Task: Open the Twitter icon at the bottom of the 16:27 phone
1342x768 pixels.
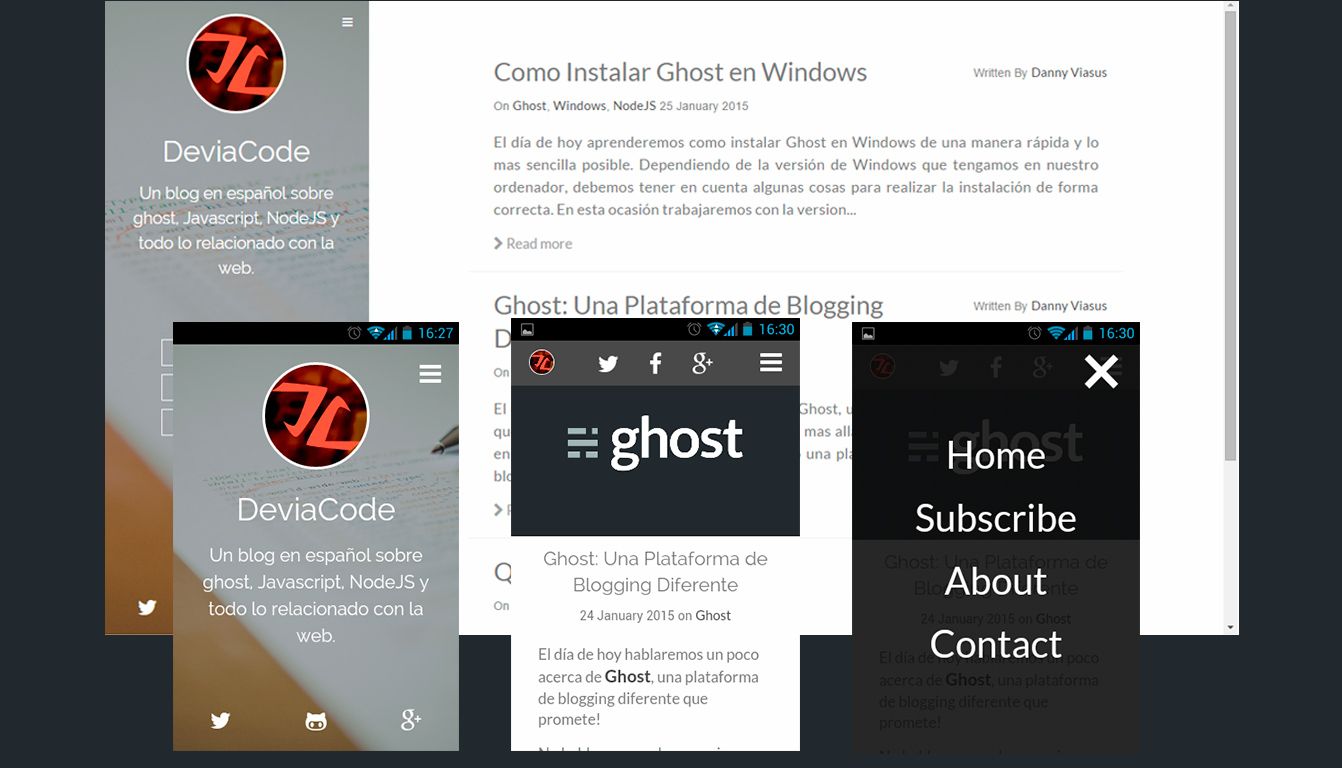Action: (x=221, y=720)
